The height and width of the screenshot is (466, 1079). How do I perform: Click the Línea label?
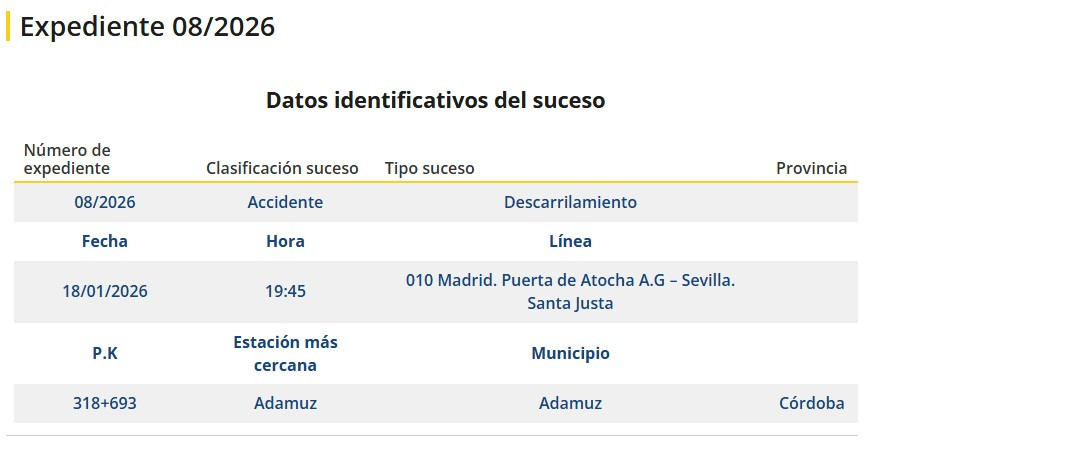pyautogui.click(x=570, y=241)
